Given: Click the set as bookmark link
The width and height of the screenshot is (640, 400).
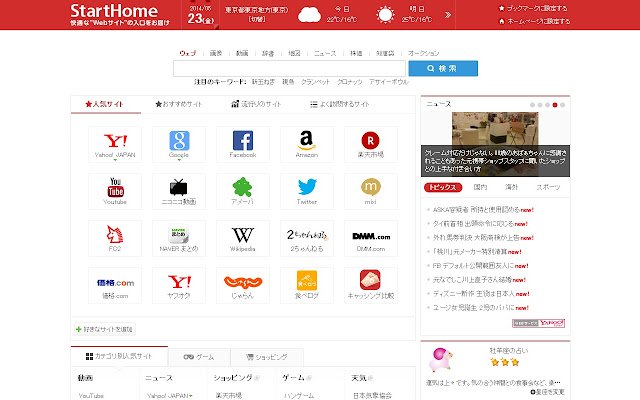Looking at the screenshot, I should point(533,8).
